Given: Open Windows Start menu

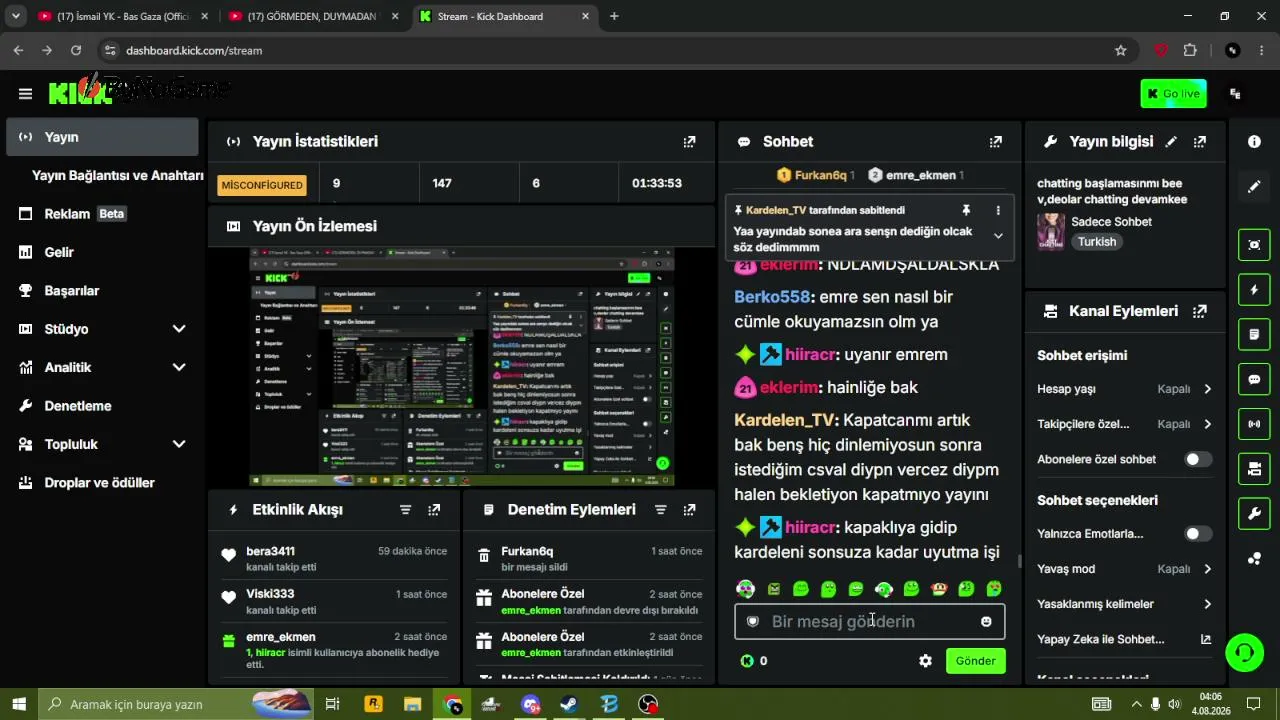Looking at the screenshot, I should click(18, 704).
